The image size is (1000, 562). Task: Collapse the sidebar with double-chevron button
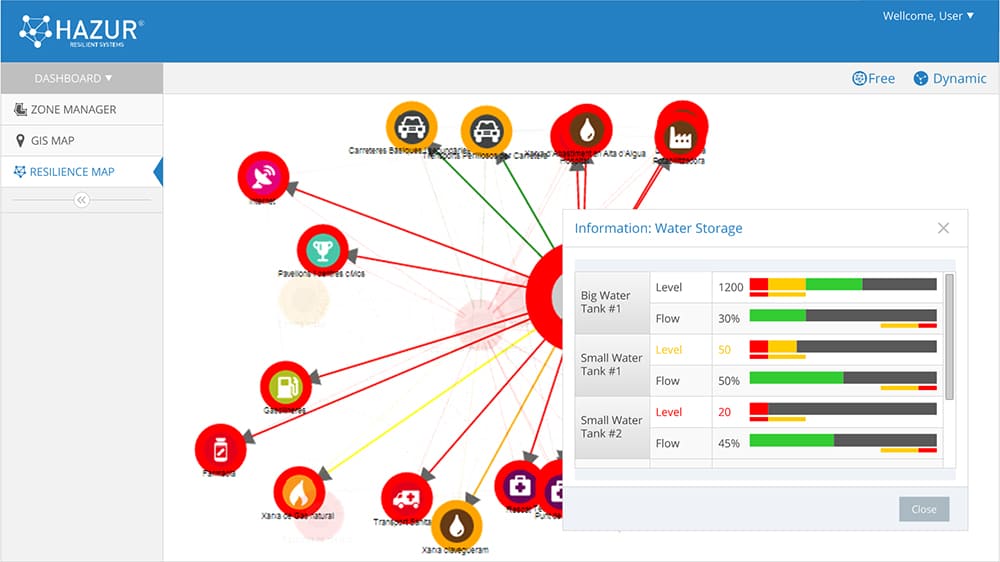click(x=82, y=200)
